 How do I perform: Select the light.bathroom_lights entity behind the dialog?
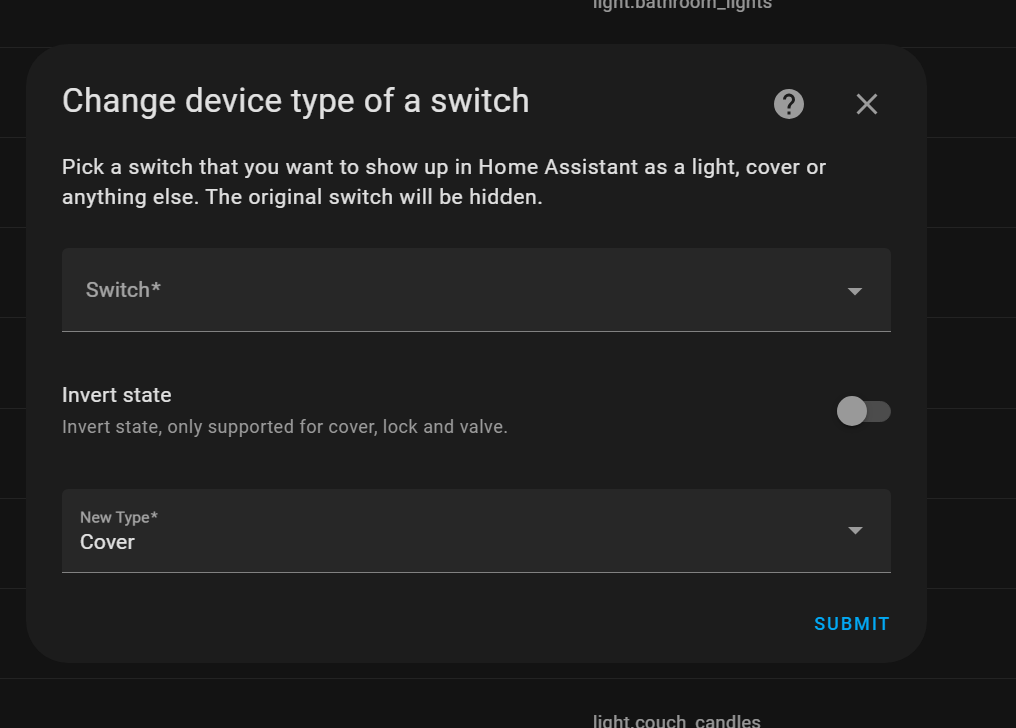coord(681,5)
